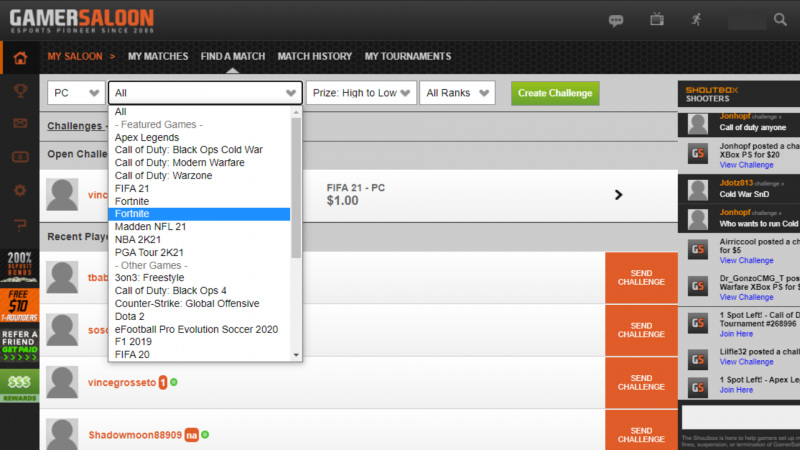Viewport: 800px width, 450px height.
Task: Click avatar of Shadowmoon88909
Action: tap(62, 434)
